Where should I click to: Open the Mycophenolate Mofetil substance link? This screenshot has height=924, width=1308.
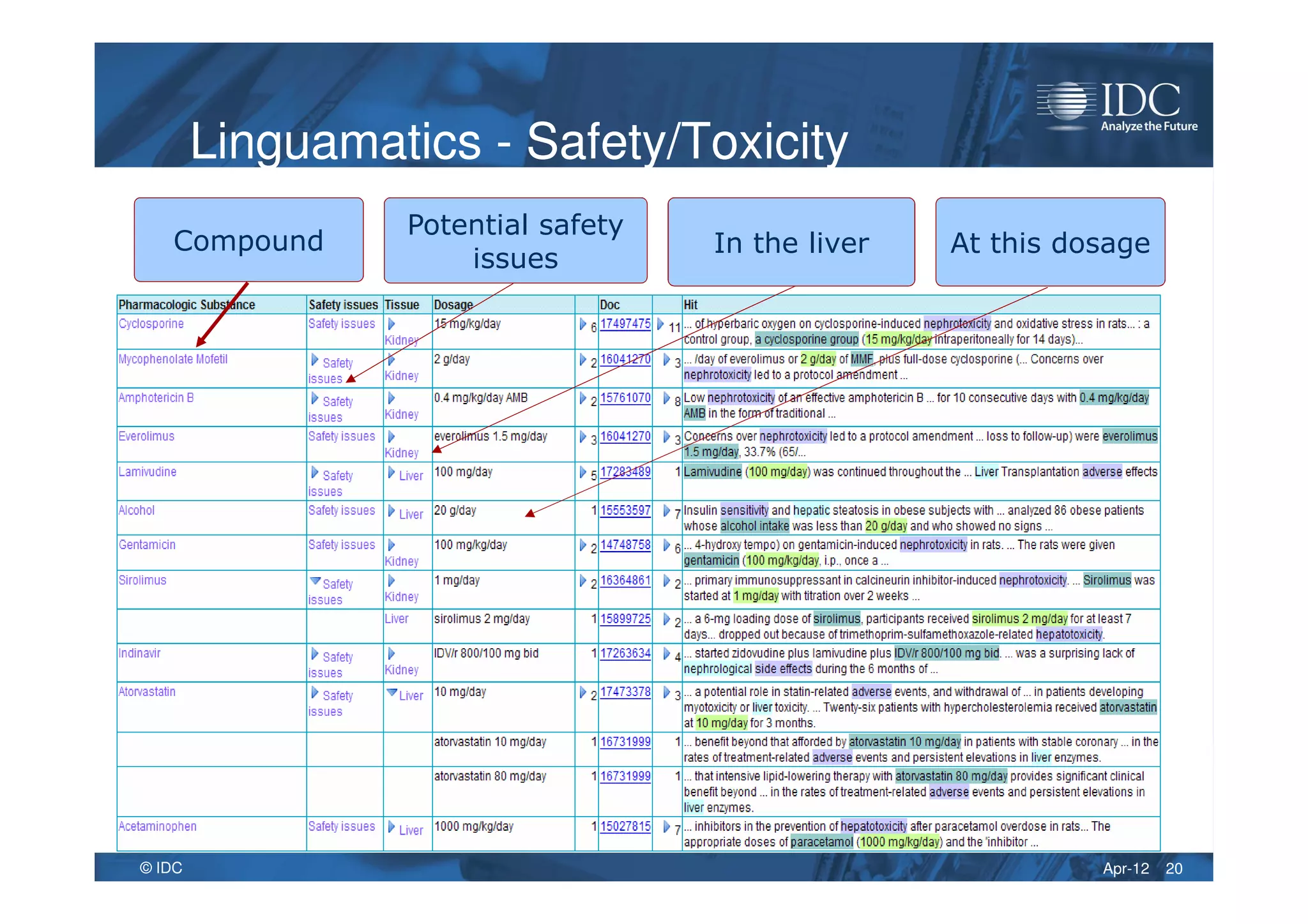(172, 359)
